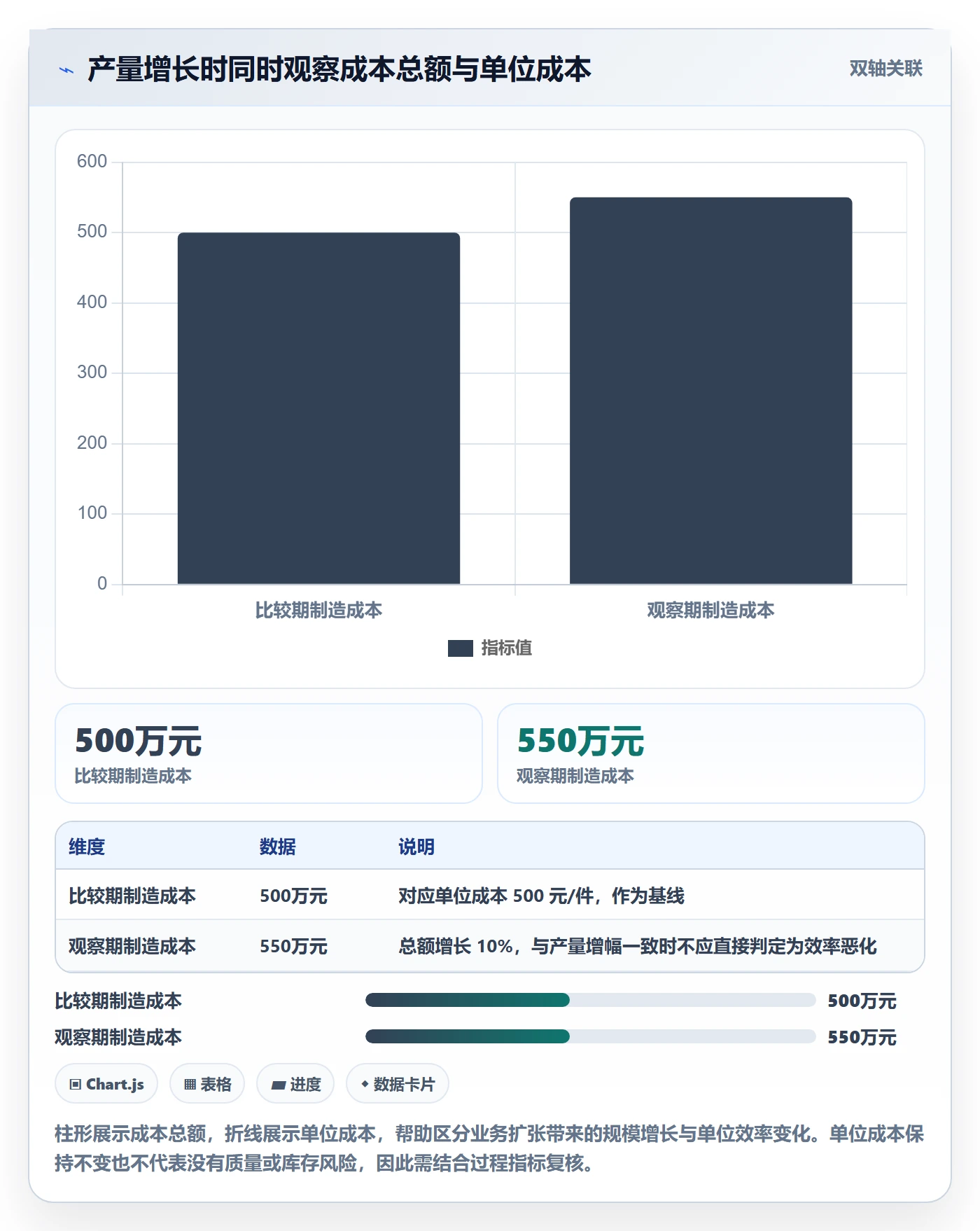Click the 550万元 value beside the progress bar
Image resolution: width=980 pixels, height=1231 pixels.
click(862, 1037)
